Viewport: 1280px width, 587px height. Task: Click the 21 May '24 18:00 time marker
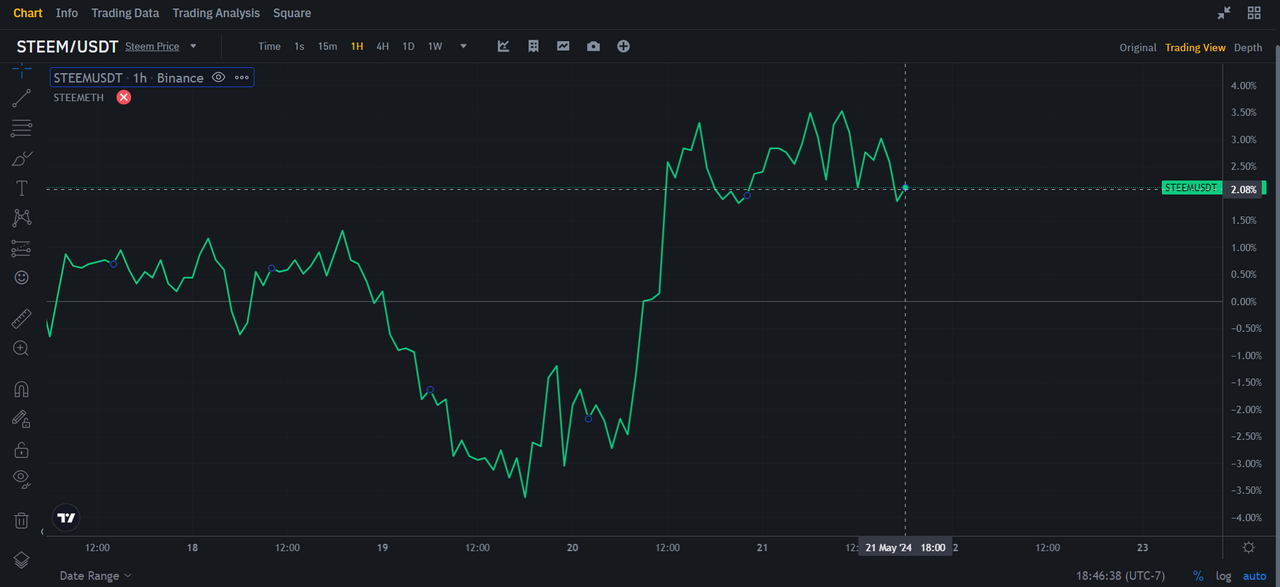coord(906,548)
